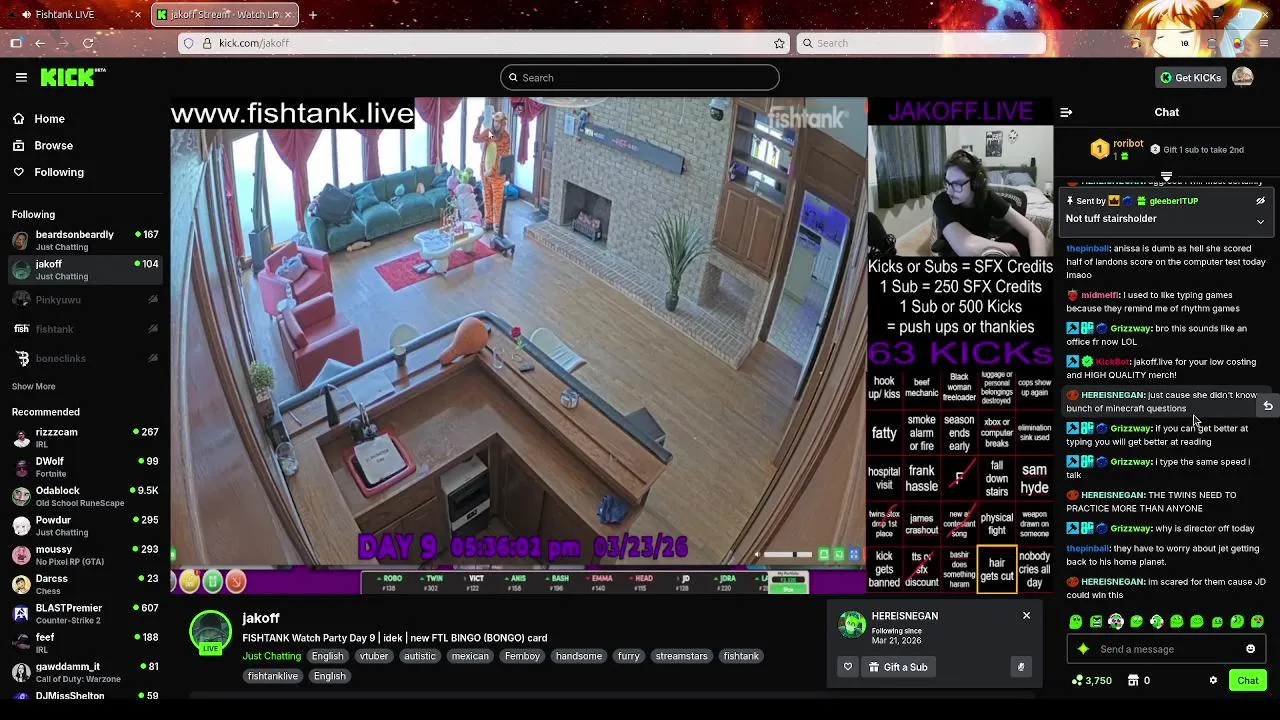Image resolution: width=1280 pixels, height=720 pixels.
Task: Open Powdur's recommended channel
Action: [85, 526]
